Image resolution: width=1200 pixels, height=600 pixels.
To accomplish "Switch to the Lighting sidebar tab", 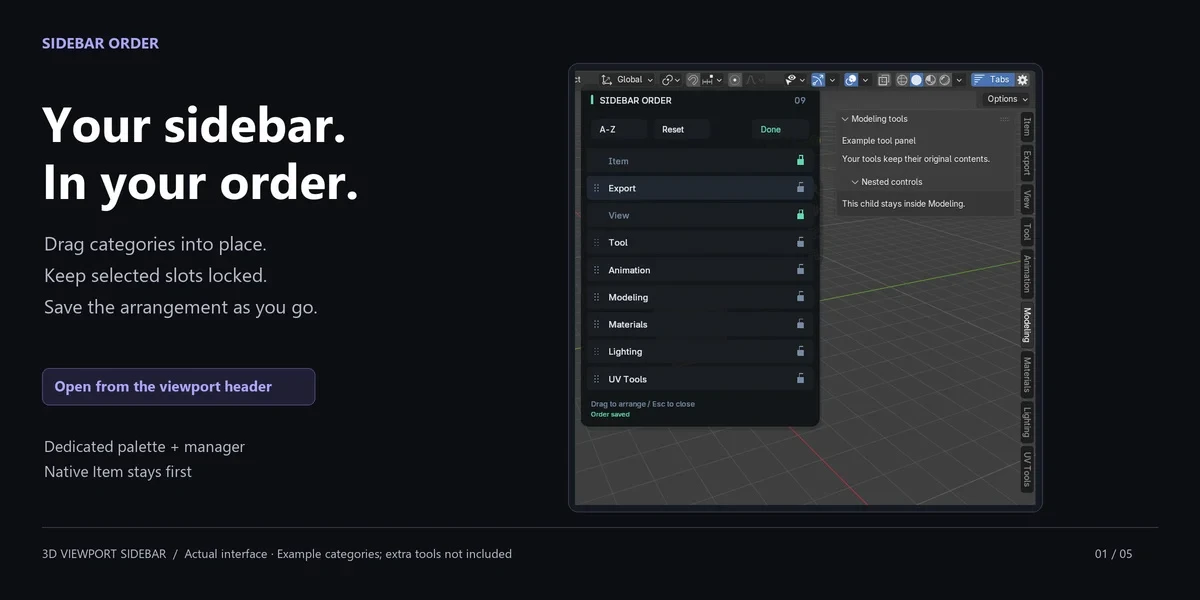I will 1026,423.
